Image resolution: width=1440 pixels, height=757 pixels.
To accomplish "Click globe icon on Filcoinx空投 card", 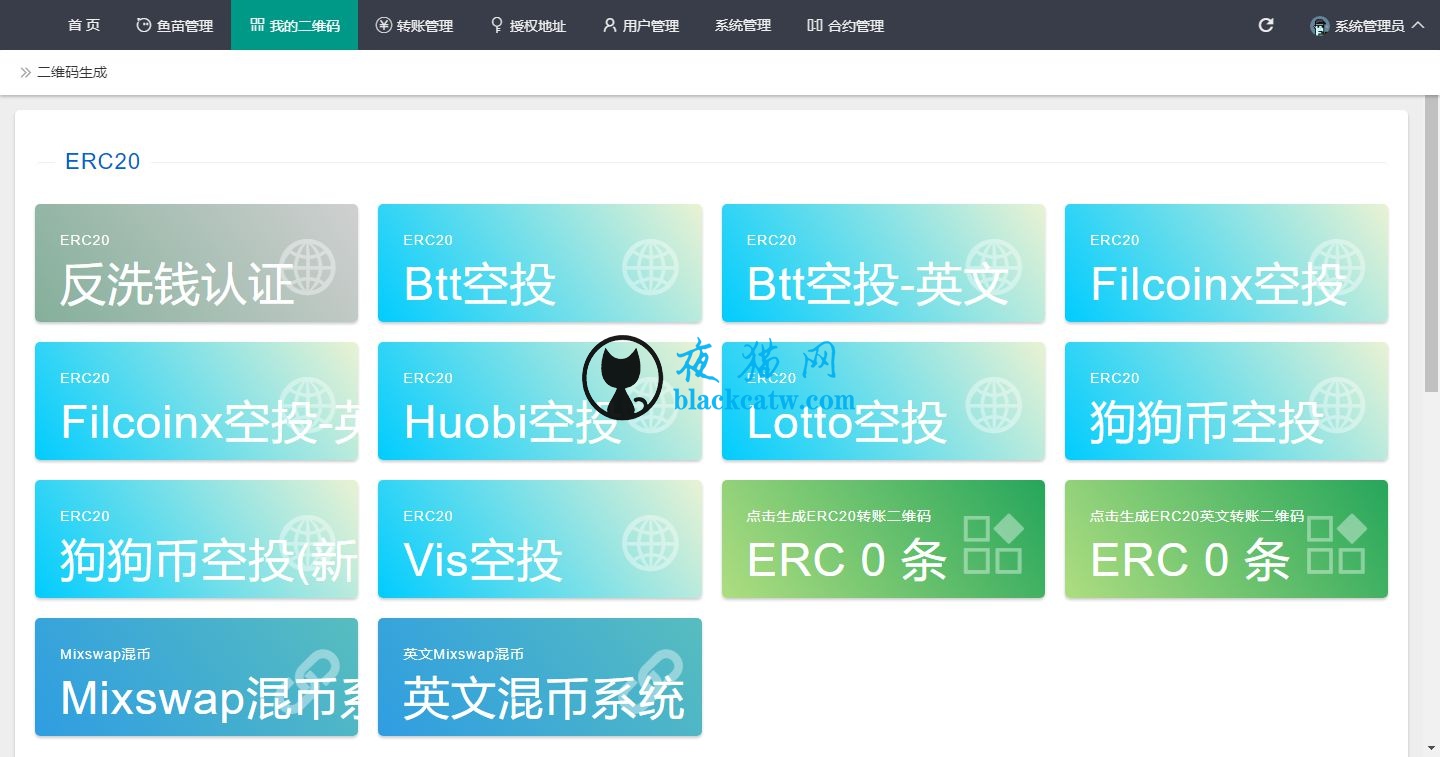I will coord(1337,268).
